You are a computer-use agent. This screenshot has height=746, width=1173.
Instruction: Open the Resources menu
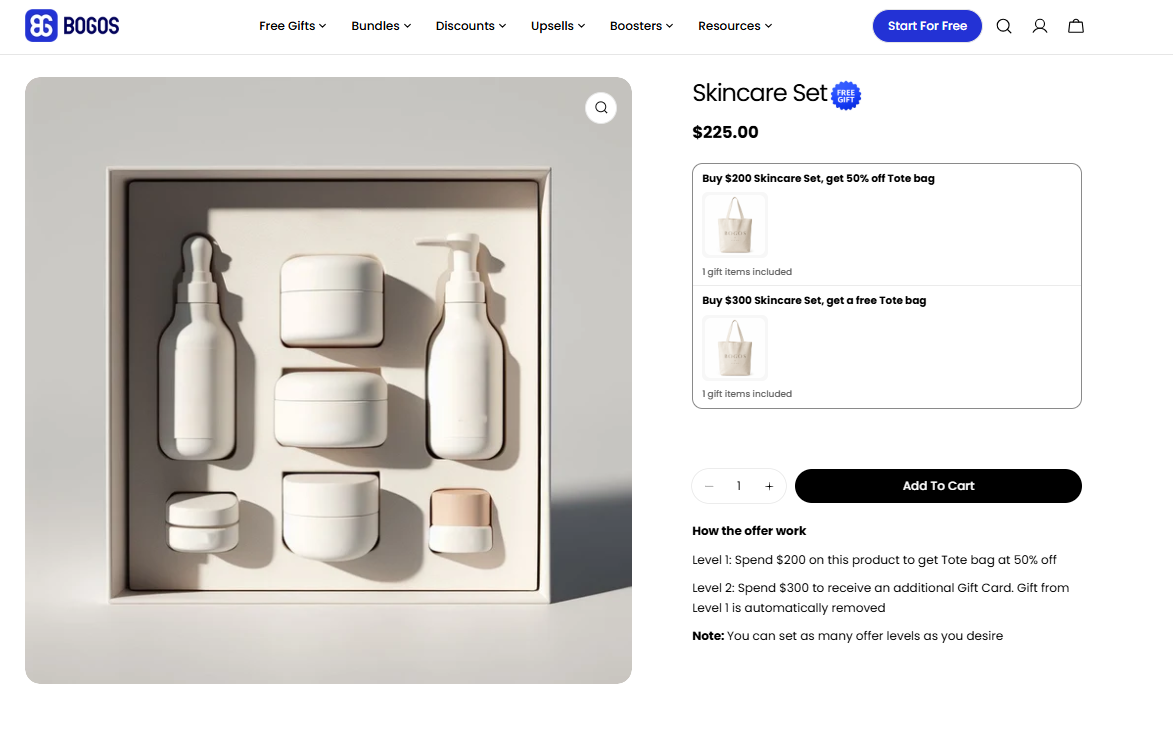[735, 26]
